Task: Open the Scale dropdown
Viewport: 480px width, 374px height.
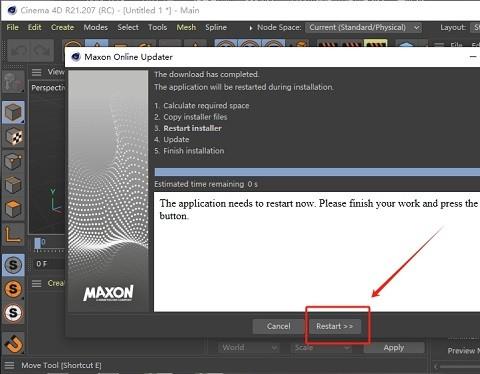Action: click(322, 348)
